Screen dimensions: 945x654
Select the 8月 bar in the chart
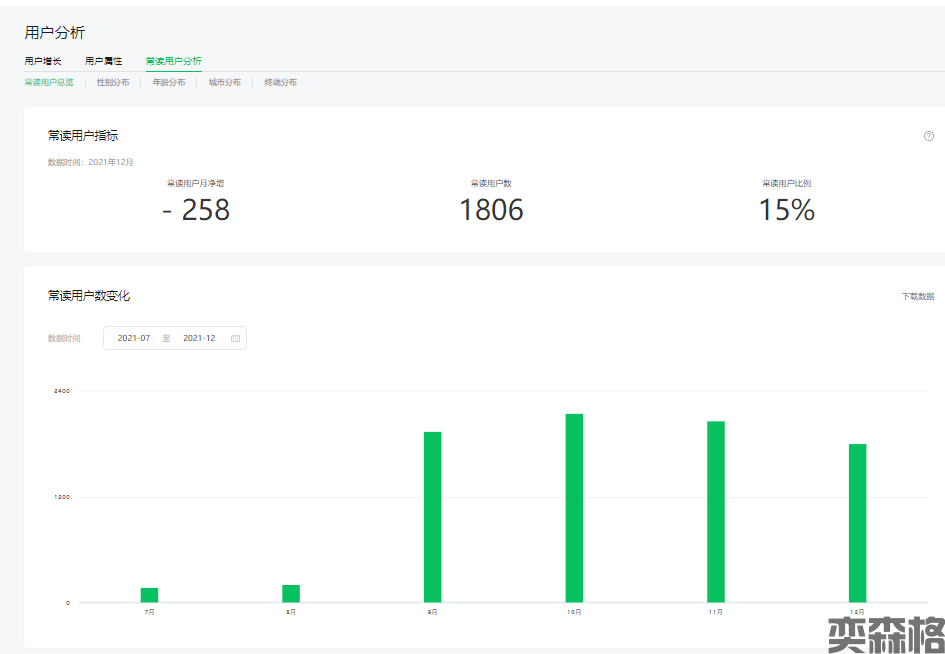pos(291,593)
